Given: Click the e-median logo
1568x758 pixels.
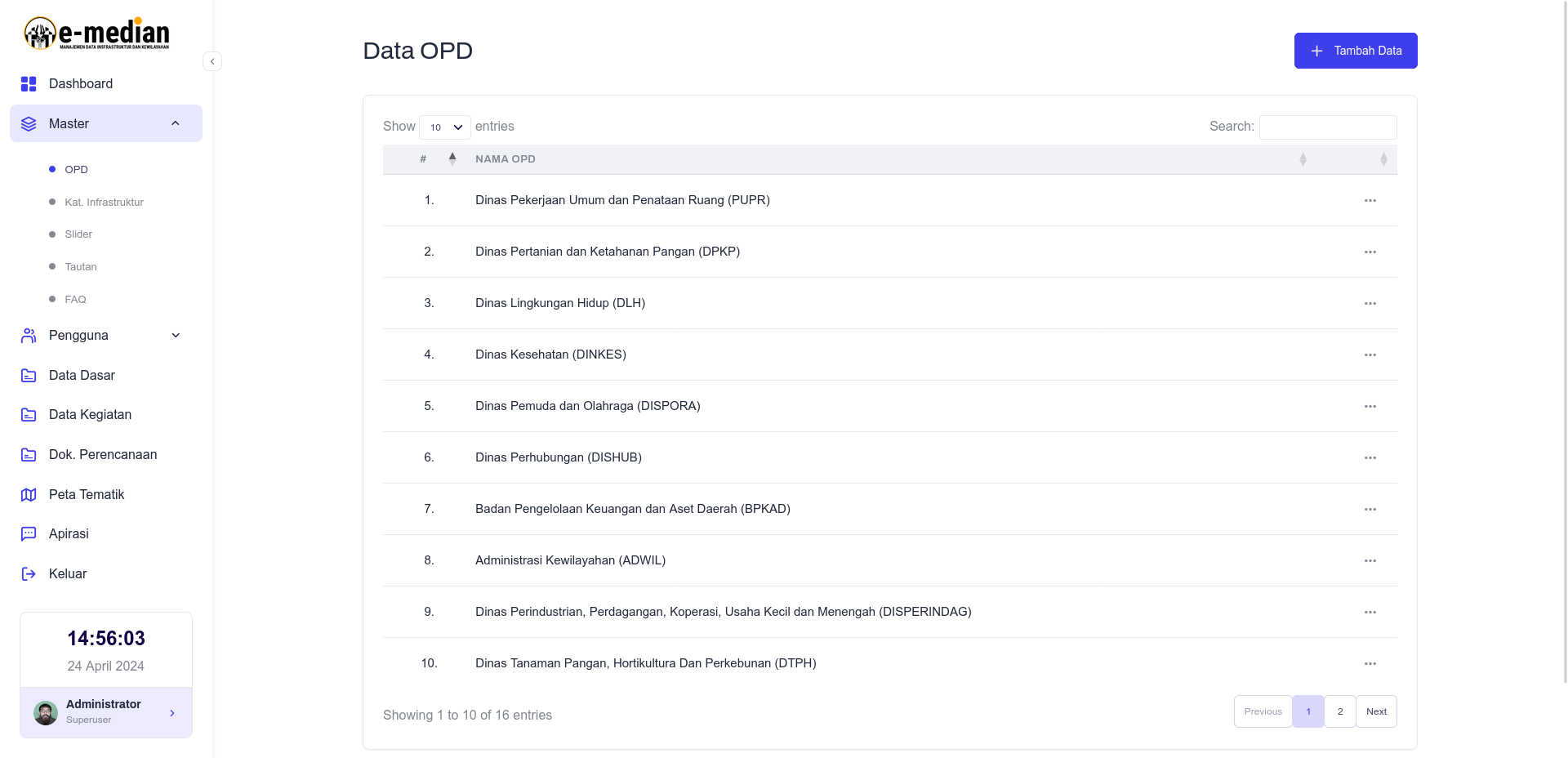Looking at the screenshot, I should pos(96,33).
